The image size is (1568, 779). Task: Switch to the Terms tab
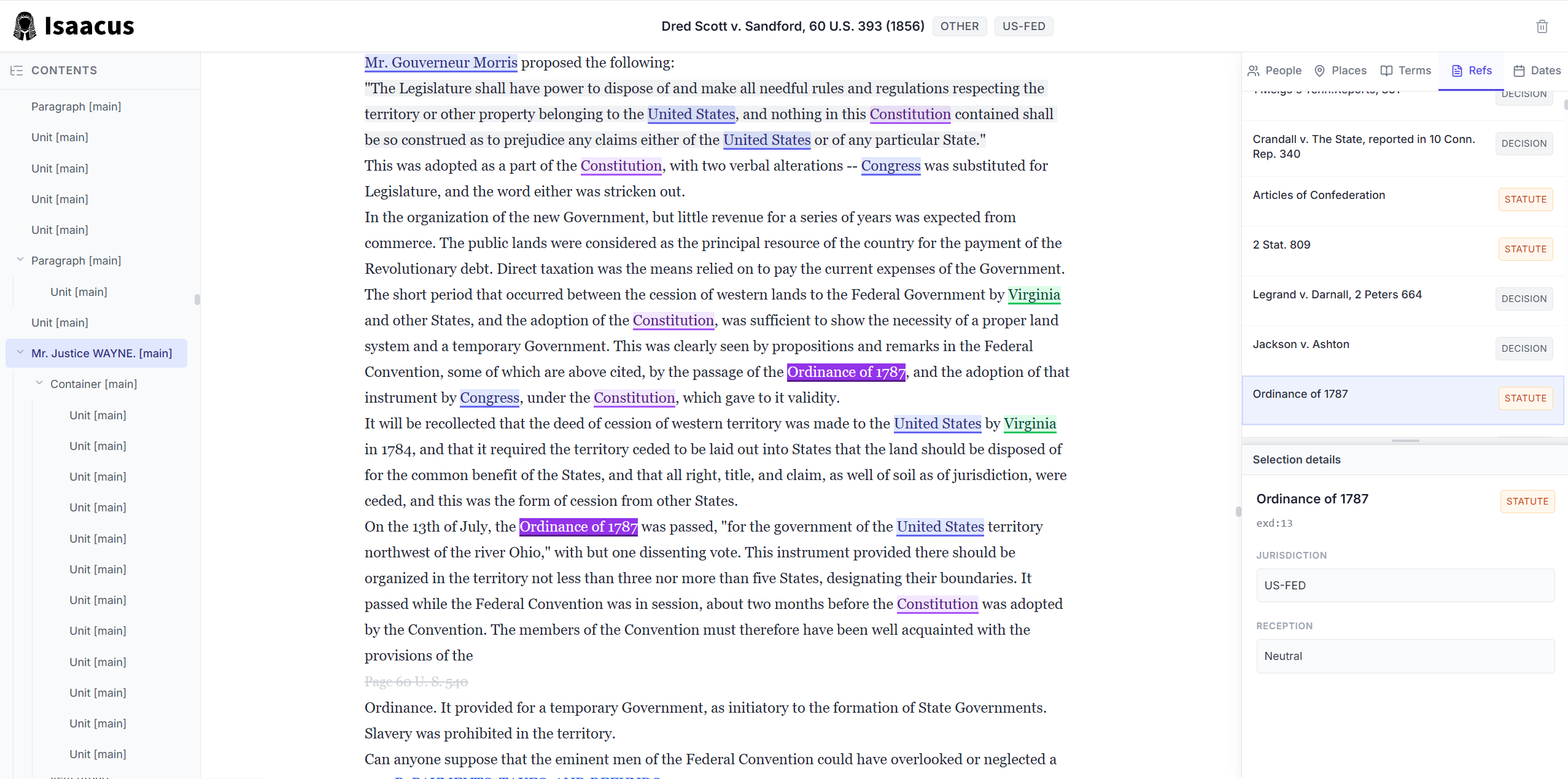pyautogui.click(x=1406, y=71)
